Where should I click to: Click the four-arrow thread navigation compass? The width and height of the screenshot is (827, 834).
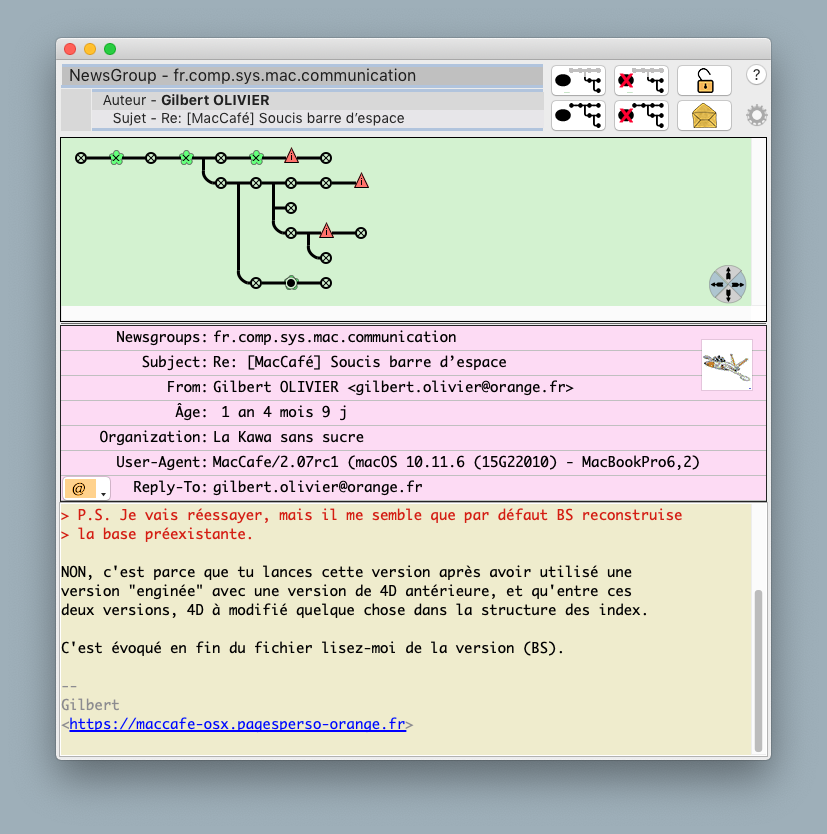pos(728,284)
